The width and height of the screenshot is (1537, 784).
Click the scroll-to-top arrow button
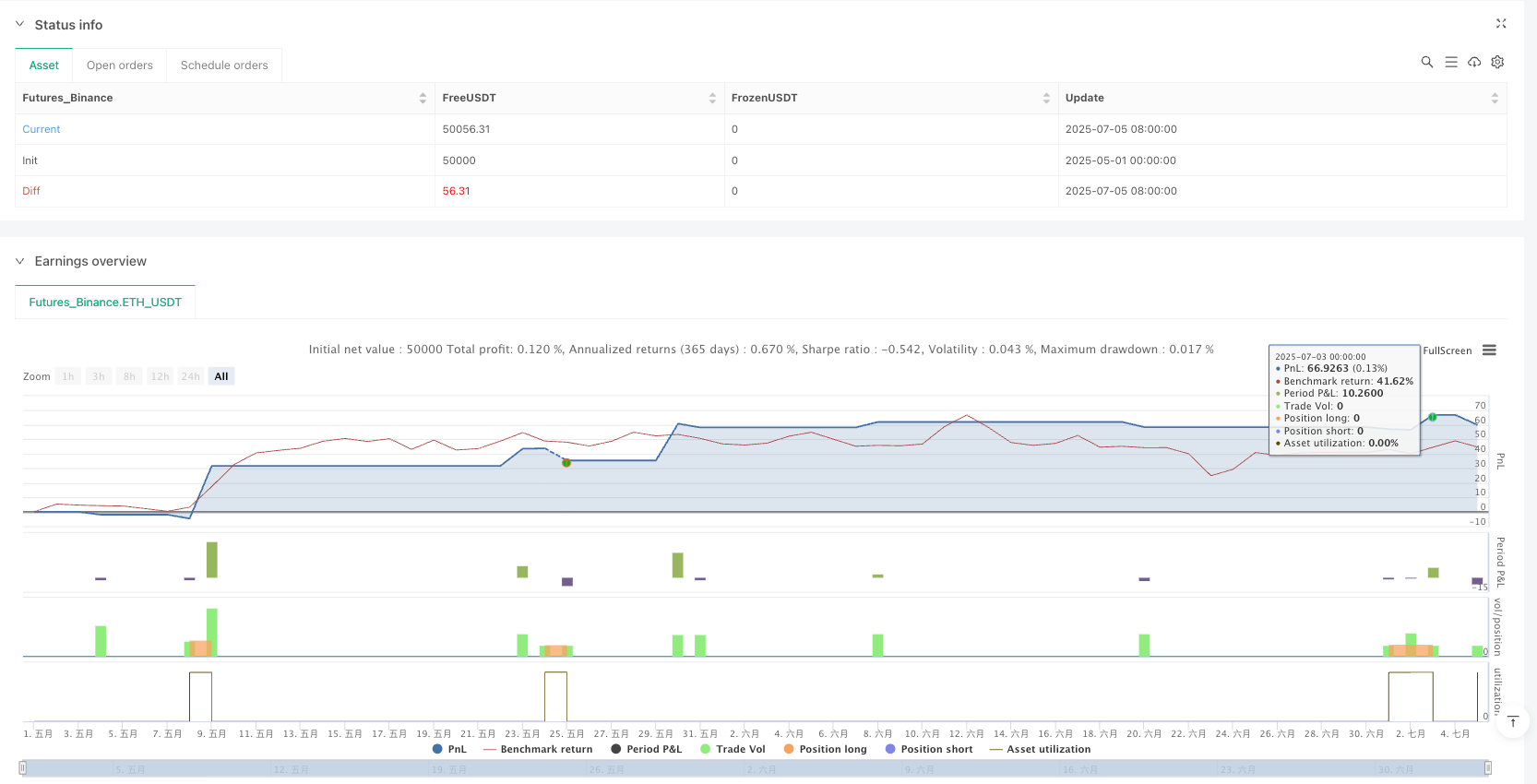click(x=1513, y=721)
